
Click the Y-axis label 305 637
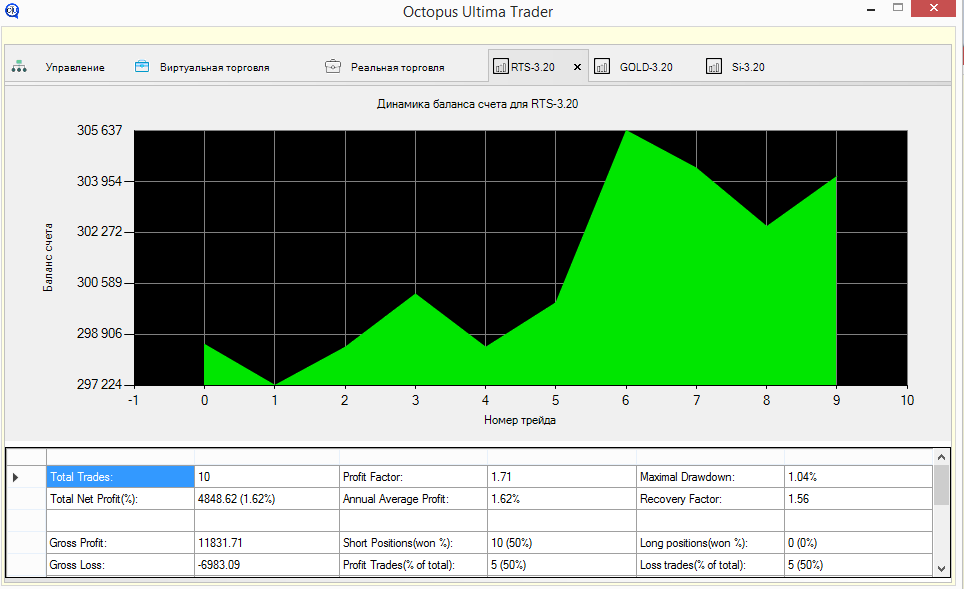coord(100,130)
